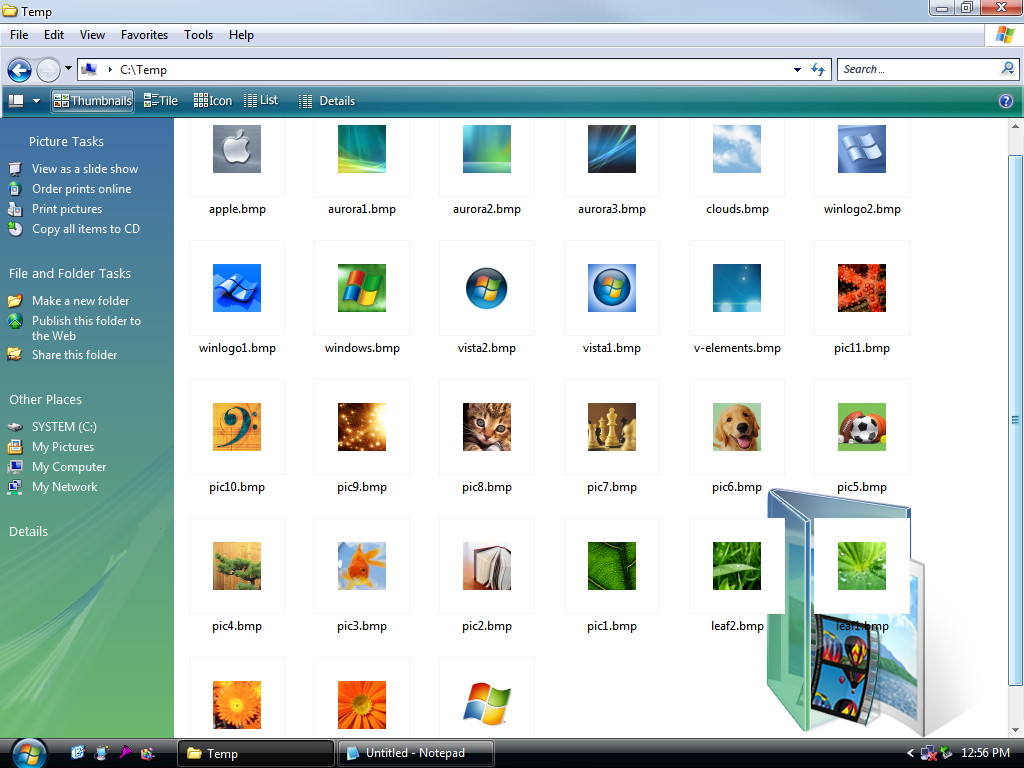
Task: Select the pic7.bmp chess thumbnail
Action: pos(612,427)
